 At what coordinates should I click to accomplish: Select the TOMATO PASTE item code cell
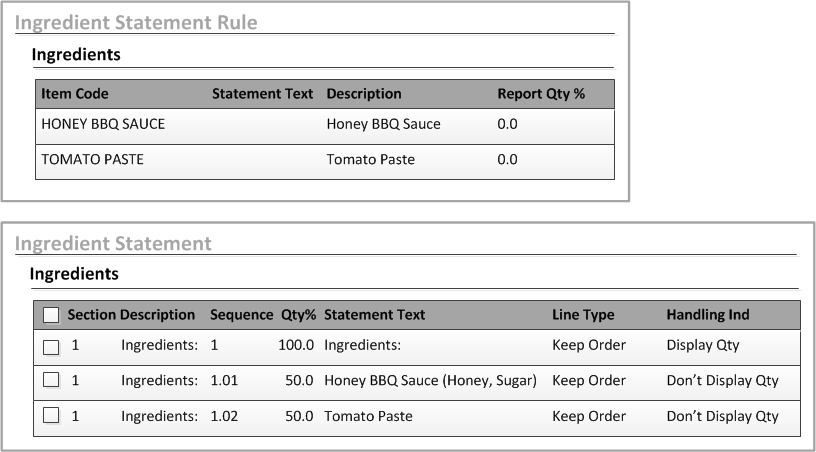(x=92, y=160)
